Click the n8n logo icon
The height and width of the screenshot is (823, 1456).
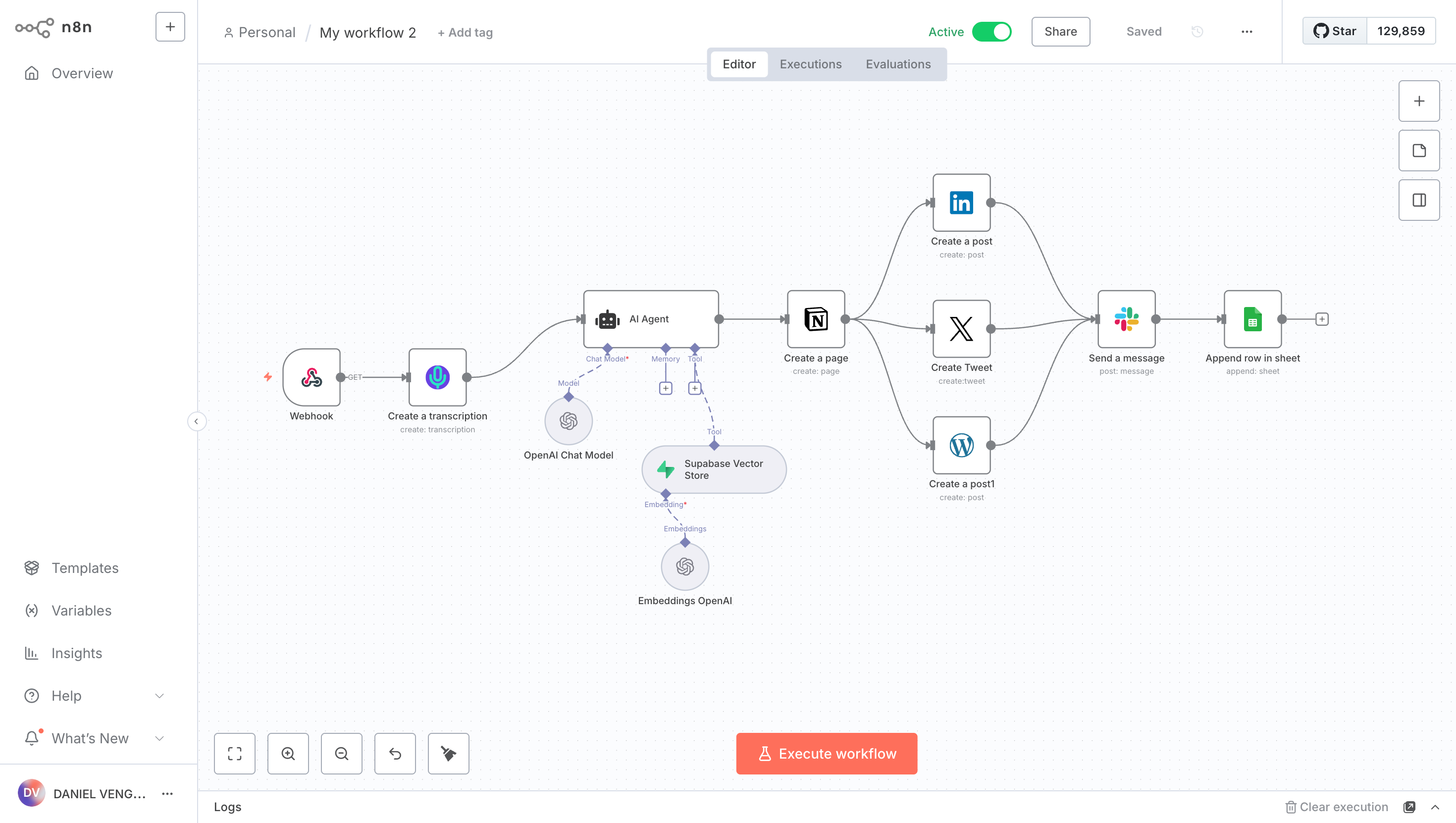pyautogui.click(x=35, y=27)
